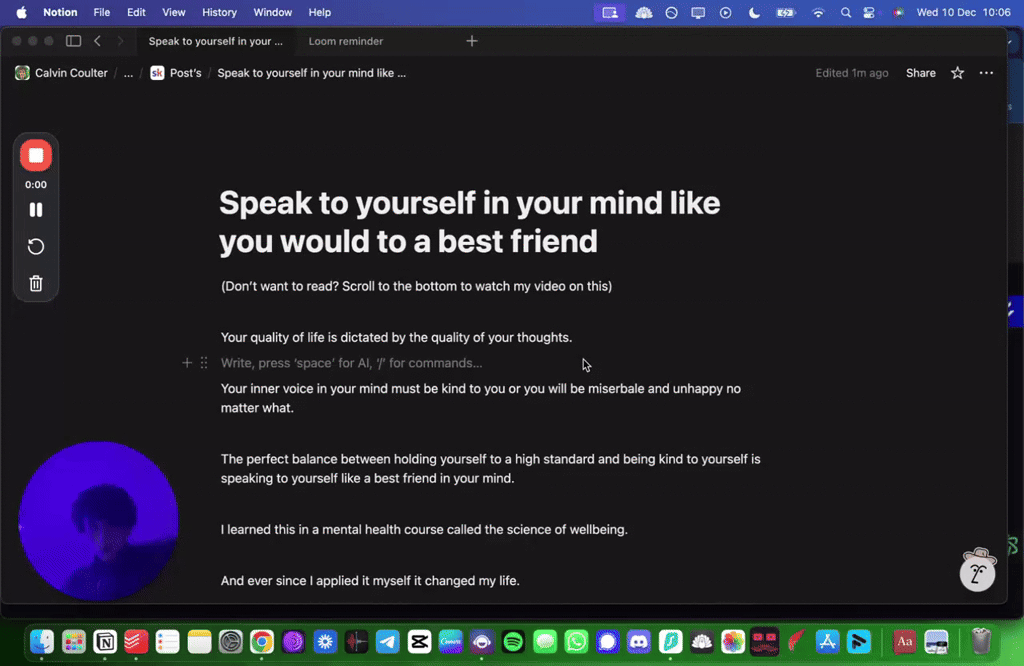Image resolution: width=1024 pixels, height=666 pixels.
Task: Favorite the page with the star
Action: point(956,72)
